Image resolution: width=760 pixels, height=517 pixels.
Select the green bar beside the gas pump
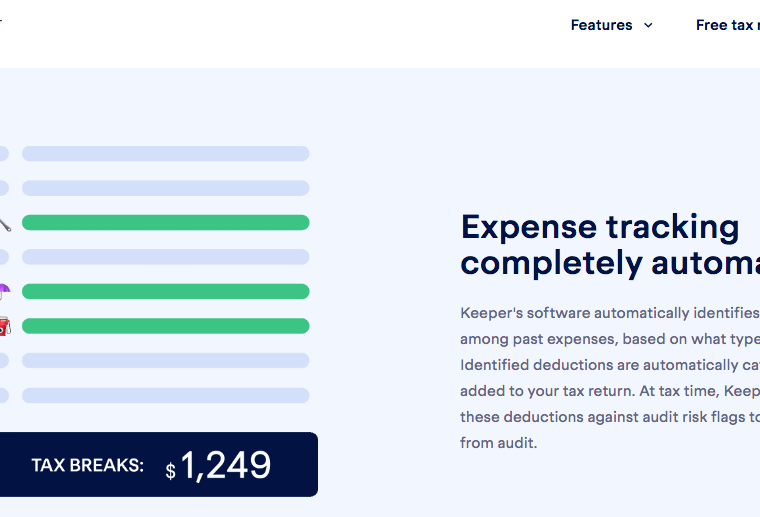(x=166, y=326)
